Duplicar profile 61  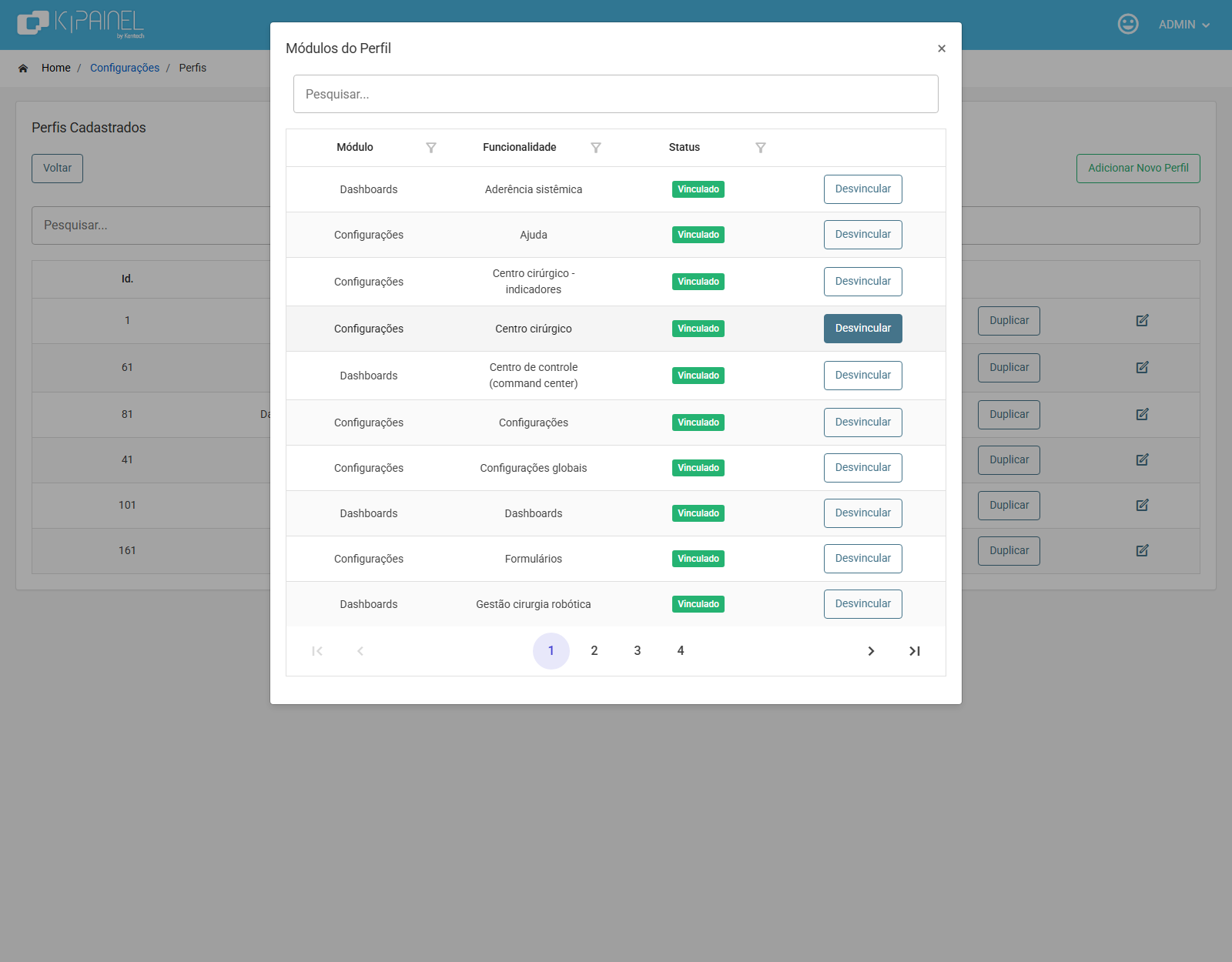click(1009, 368)
